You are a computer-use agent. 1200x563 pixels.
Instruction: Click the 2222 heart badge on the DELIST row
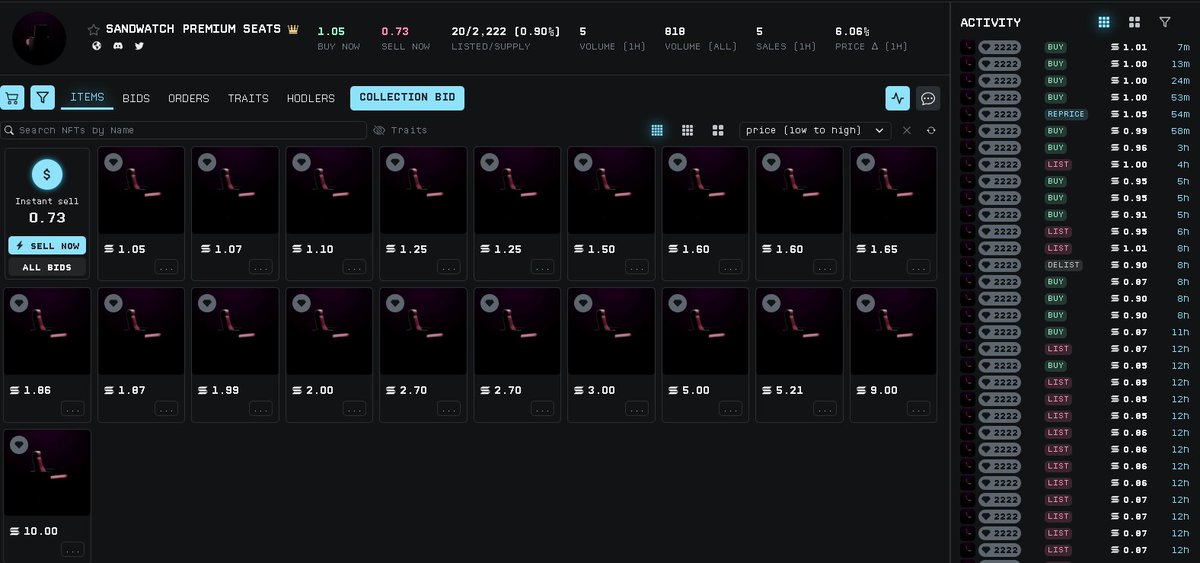pos(999,265)
